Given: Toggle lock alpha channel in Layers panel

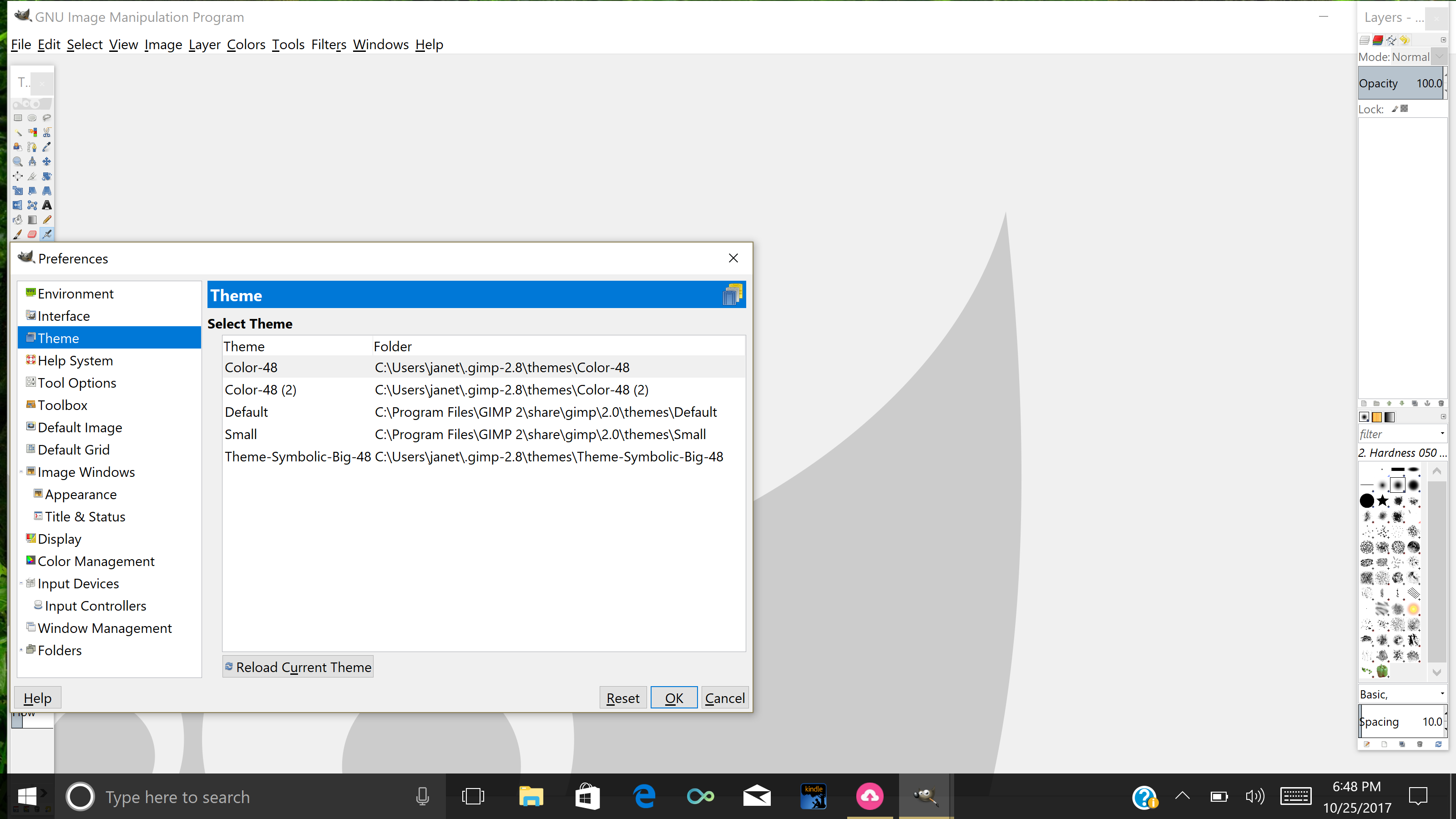Looking at the screenshot, I should tap(1405, 109).
